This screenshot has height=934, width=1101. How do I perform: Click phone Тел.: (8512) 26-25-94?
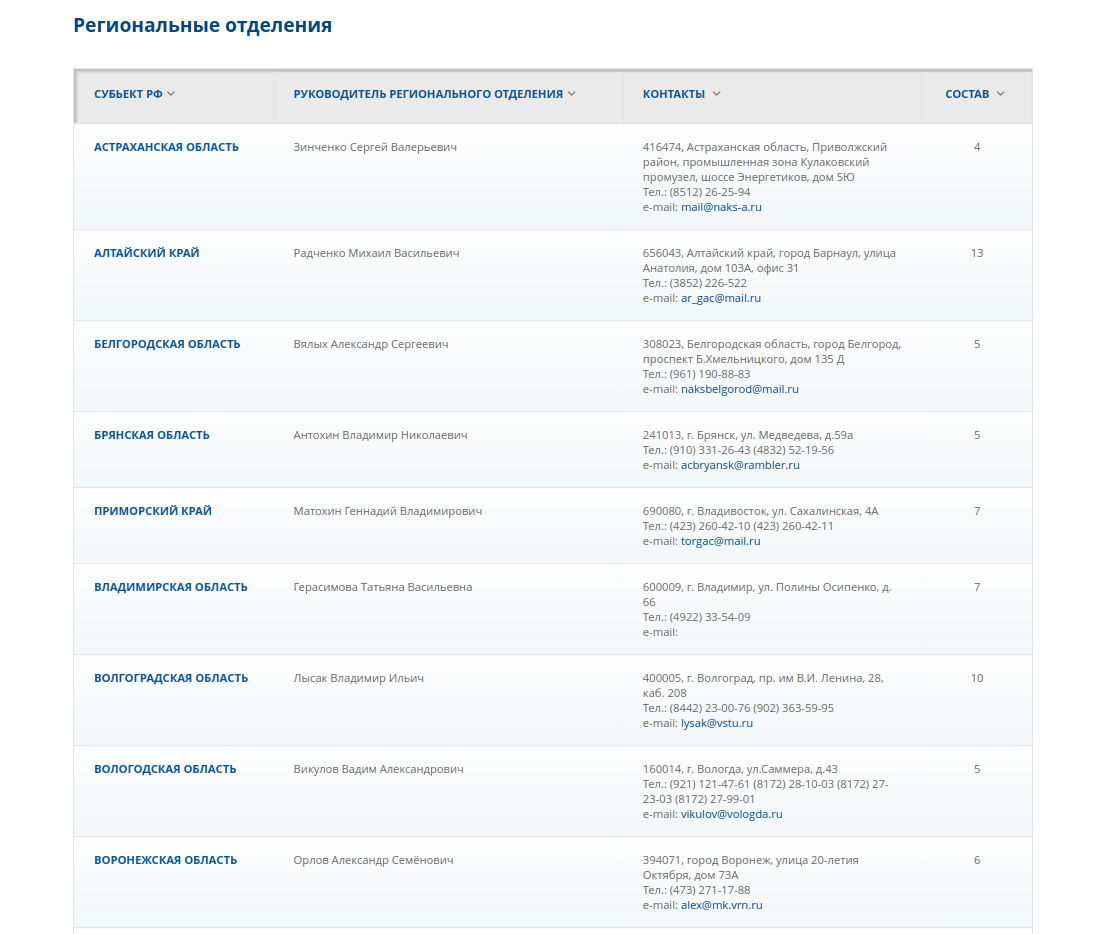(x=697, y=192)
